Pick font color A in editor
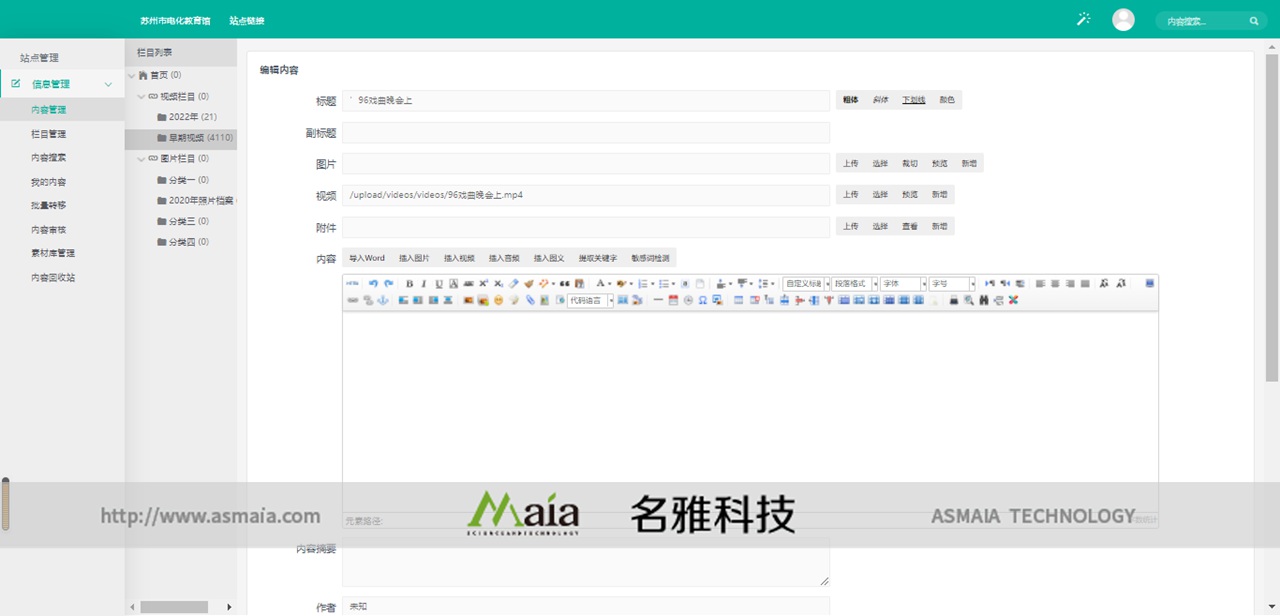 tap(602, 284)
